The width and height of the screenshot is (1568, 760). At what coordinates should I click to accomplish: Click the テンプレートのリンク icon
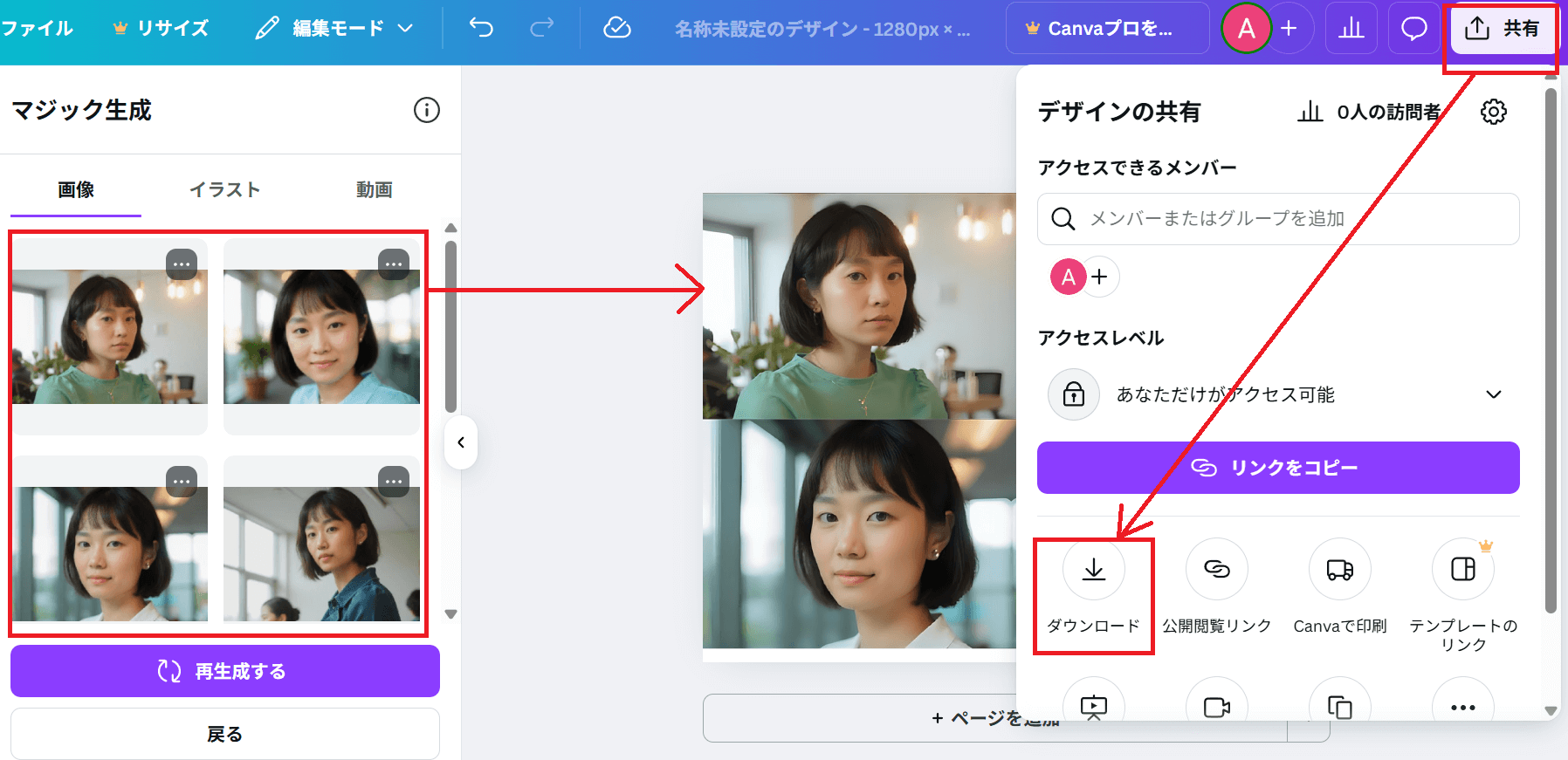[x=1463, y=570]
